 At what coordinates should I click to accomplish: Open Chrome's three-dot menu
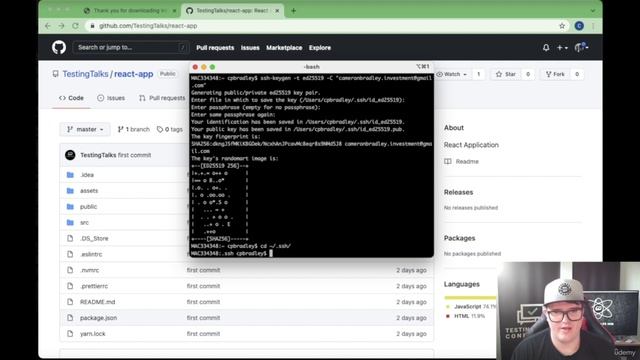tap(593, 26)
